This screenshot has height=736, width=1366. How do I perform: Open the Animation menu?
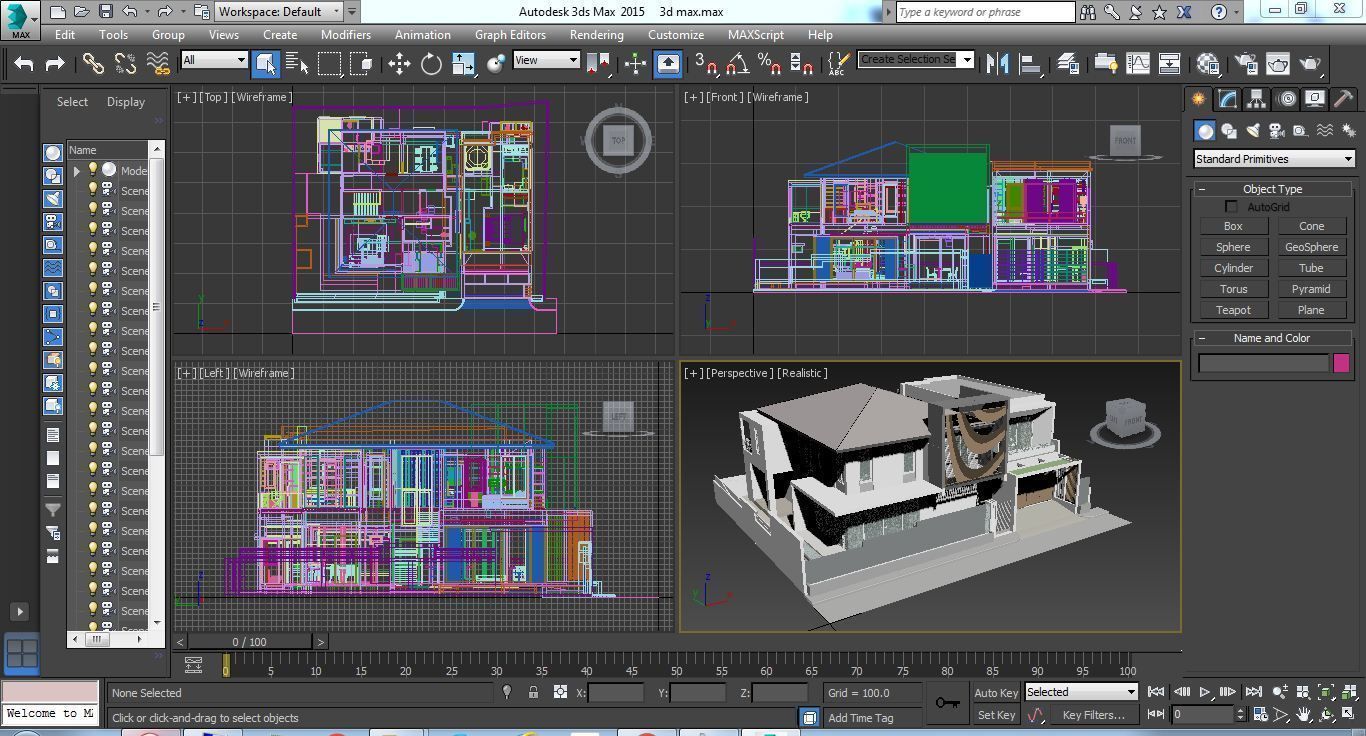422,34
